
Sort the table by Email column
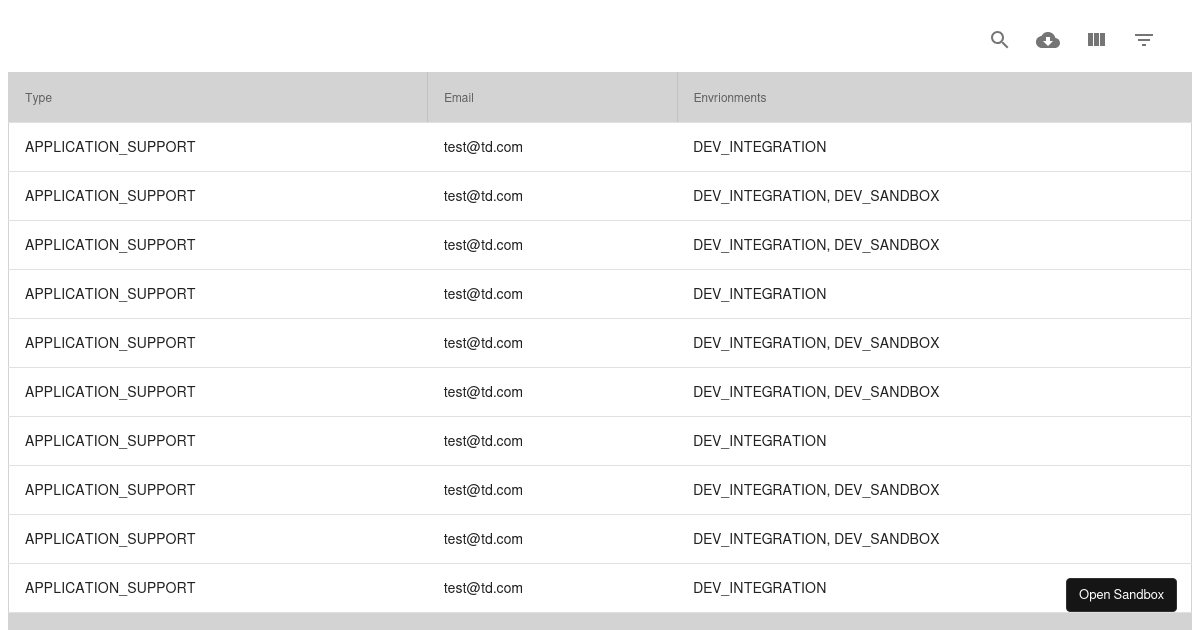[x=459, y=97]
